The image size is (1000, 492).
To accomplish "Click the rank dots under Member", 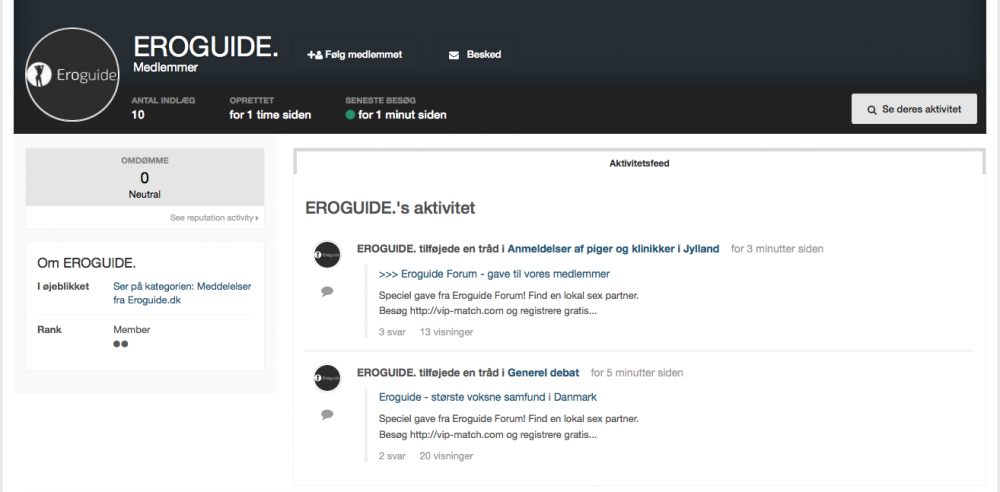I will coord(121,344).
